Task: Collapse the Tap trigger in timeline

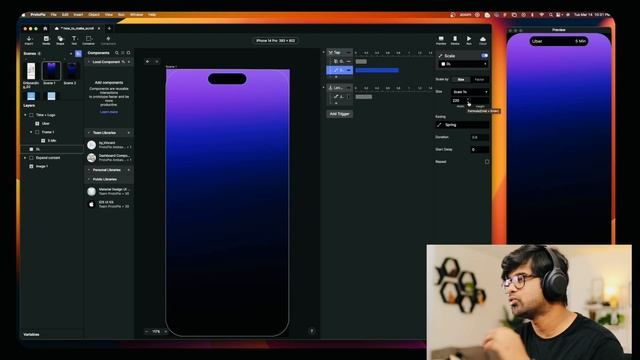Action: 324,53
